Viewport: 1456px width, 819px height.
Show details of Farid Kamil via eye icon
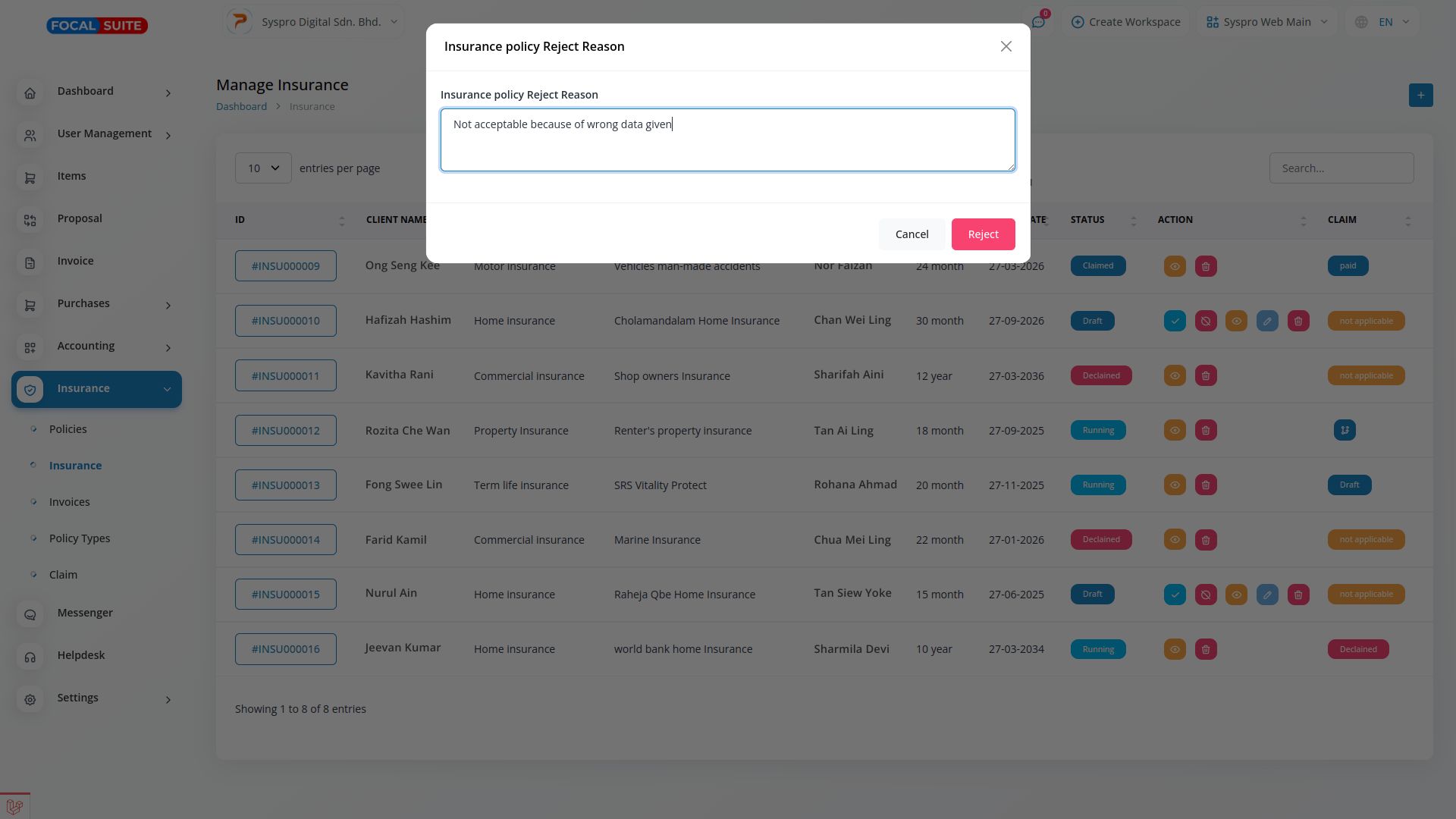click(x=1175, y=540)
